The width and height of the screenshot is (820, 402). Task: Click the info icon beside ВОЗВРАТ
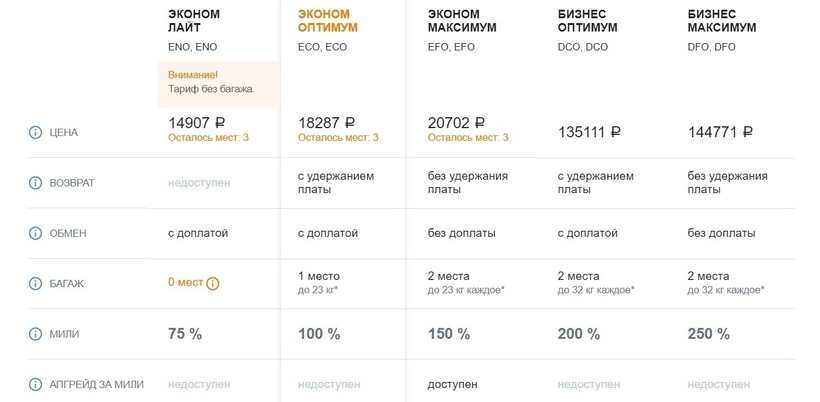point(35,183)
